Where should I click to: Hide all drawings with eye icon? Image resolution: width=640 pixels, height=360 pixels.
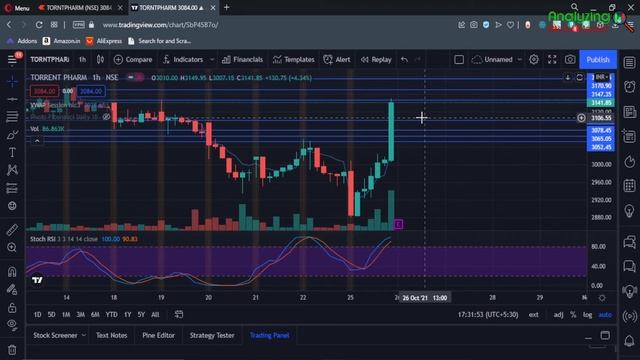coord(12,325)
